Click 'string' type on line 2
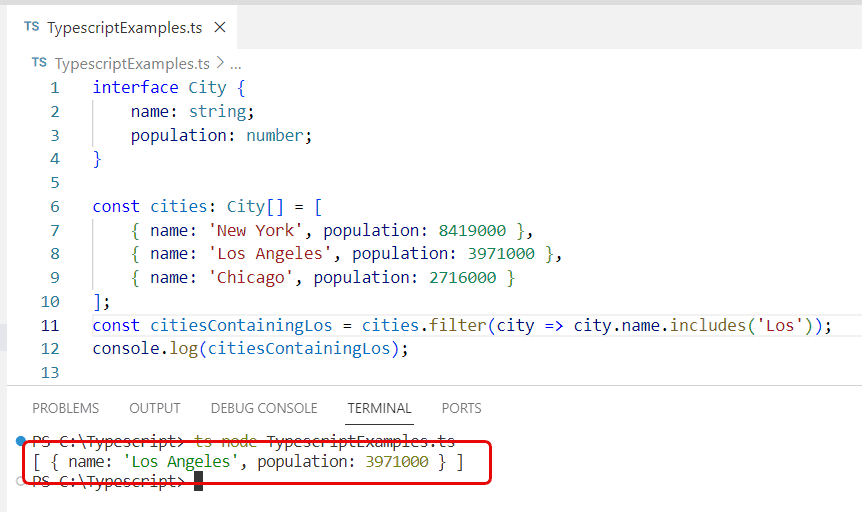 [x=218, y=112]
